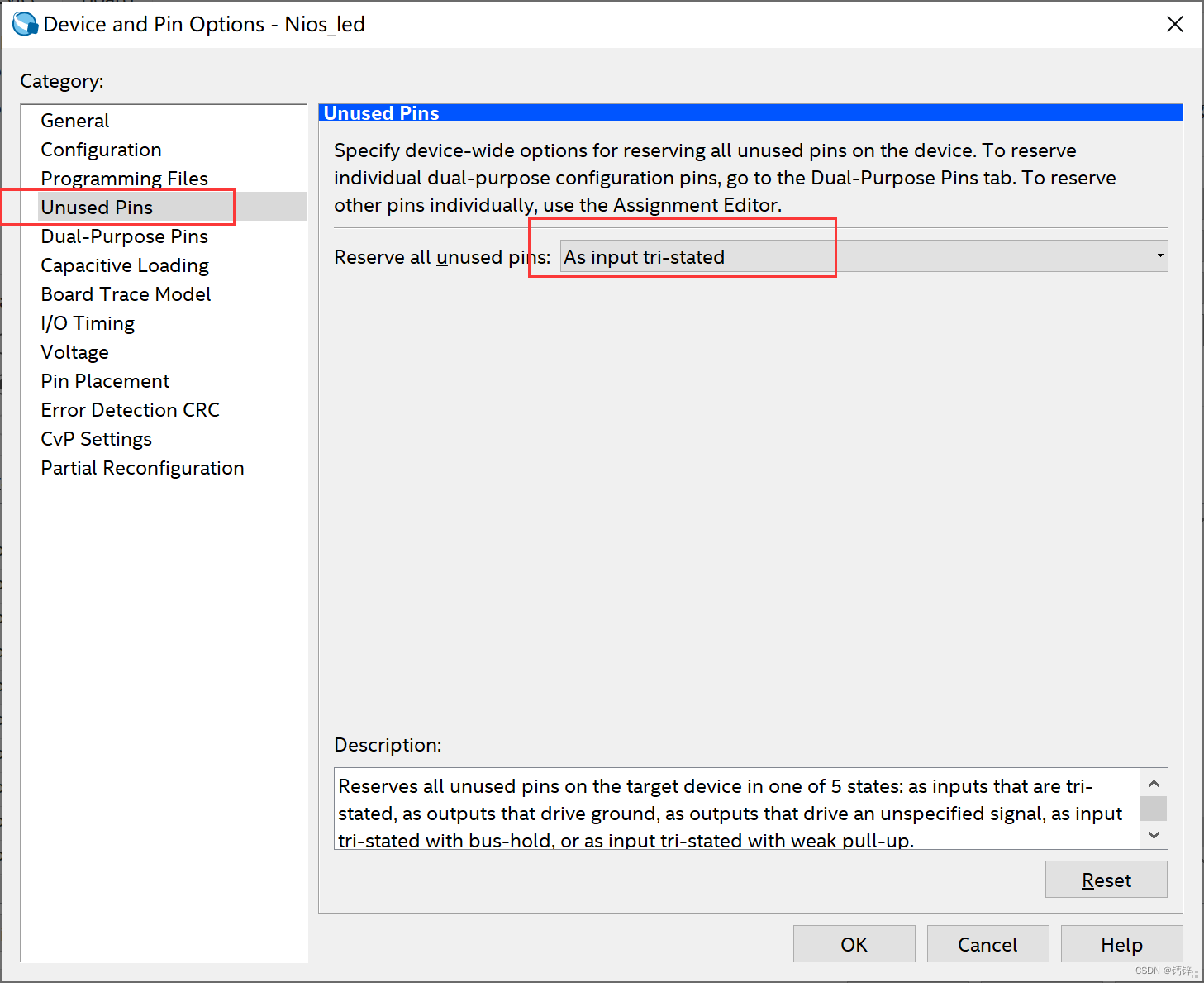Viewport: 1204px width, 983px height.
Task: Click the Cancel button
Action: [987, 944]
